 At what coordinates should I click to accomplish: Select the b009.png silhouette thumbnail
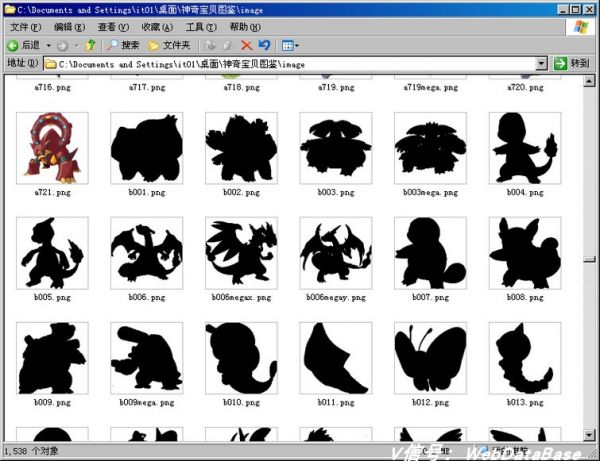(x=52, y=358)
